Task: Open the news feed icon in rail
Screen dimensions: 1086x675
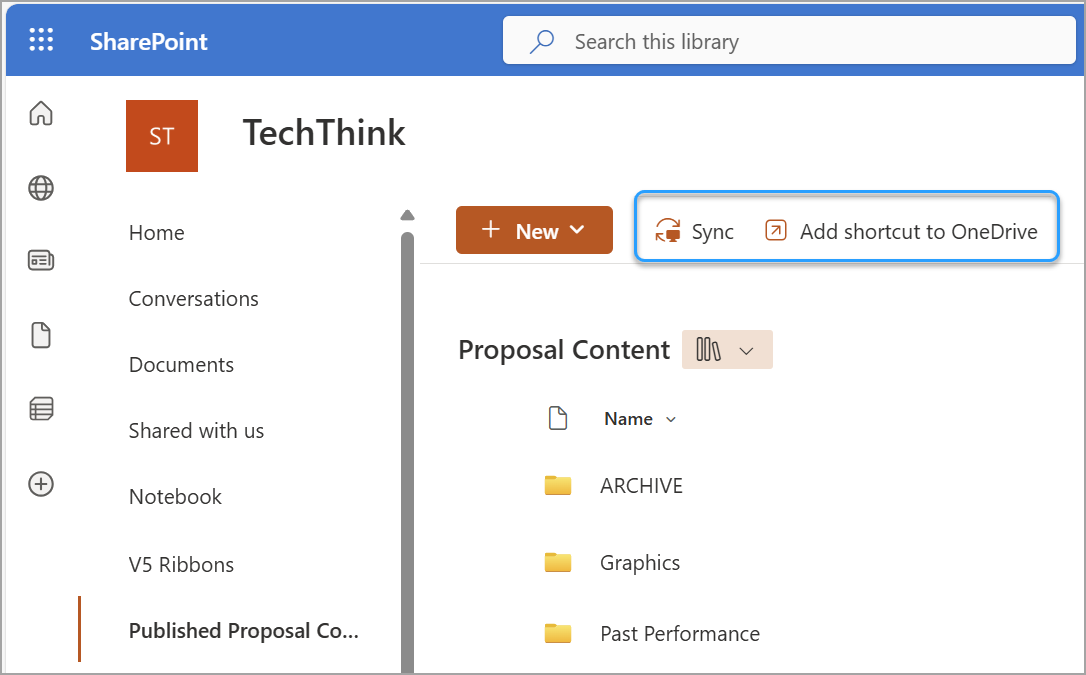Action: point(41,261)
